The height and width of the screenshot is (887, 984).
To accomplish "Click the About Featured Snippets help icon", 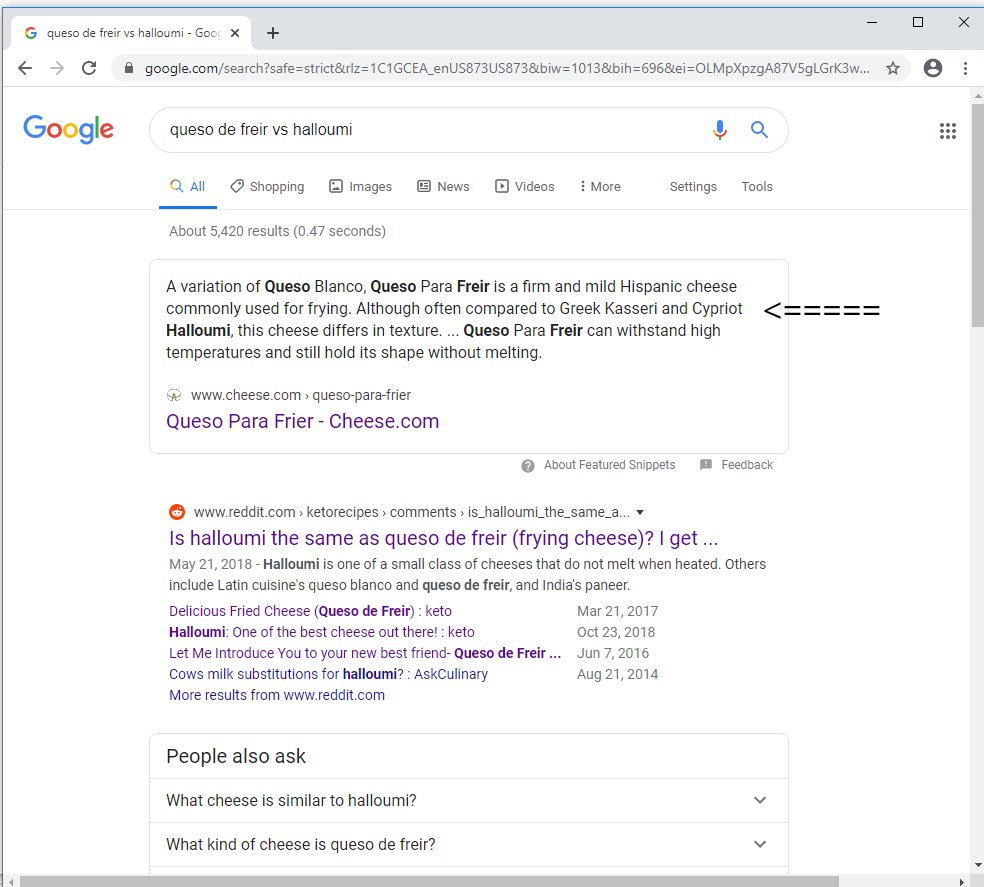I will click(528, 465).
